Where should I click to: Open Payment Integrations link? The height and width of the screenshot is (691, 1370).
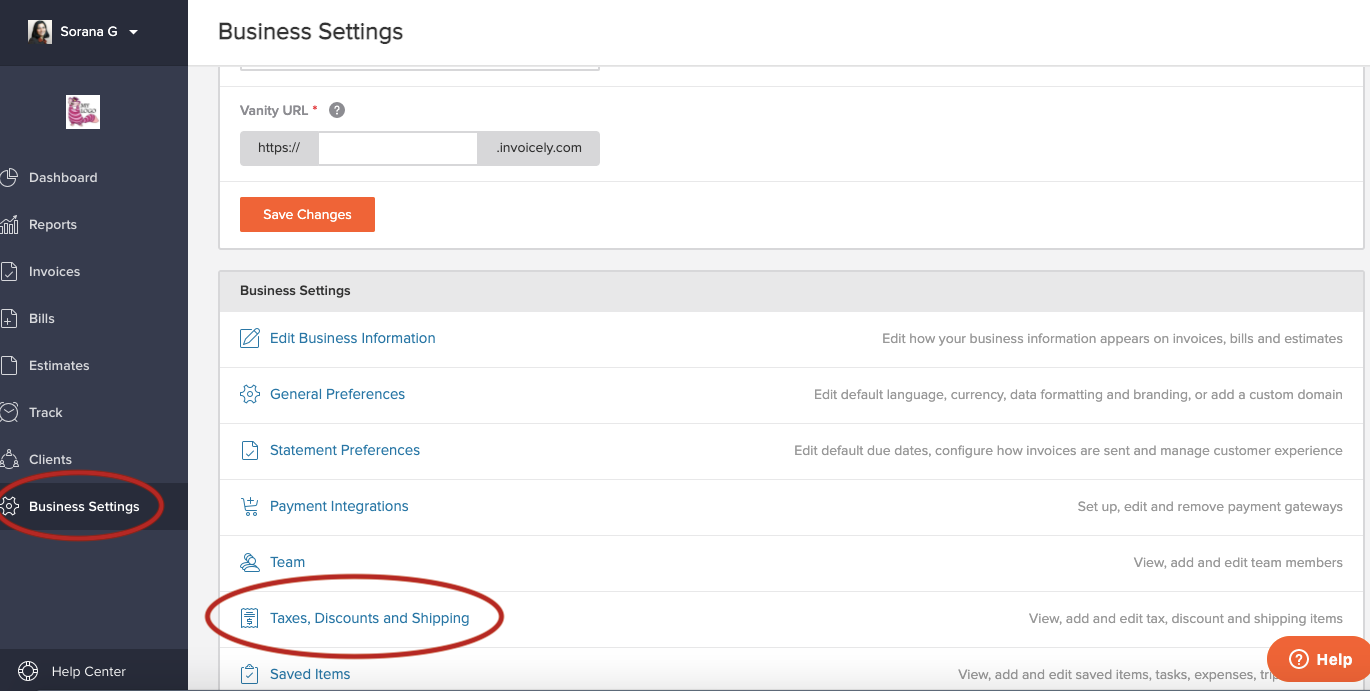coord(339,506)
